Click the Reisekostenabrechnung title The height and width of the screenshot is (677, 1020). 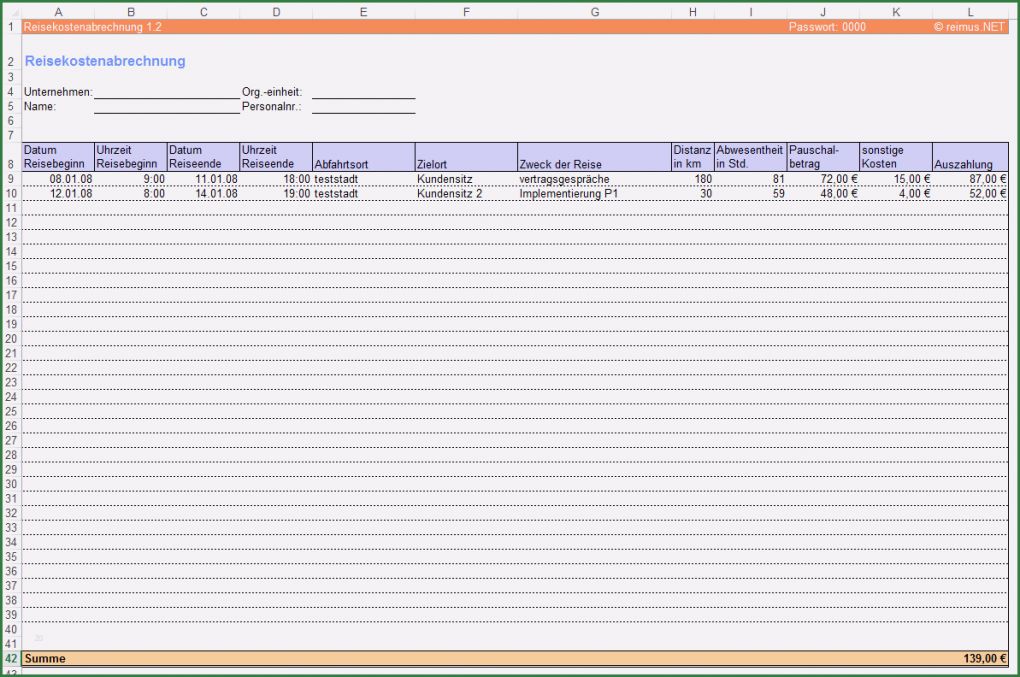[x=103, y=61]
